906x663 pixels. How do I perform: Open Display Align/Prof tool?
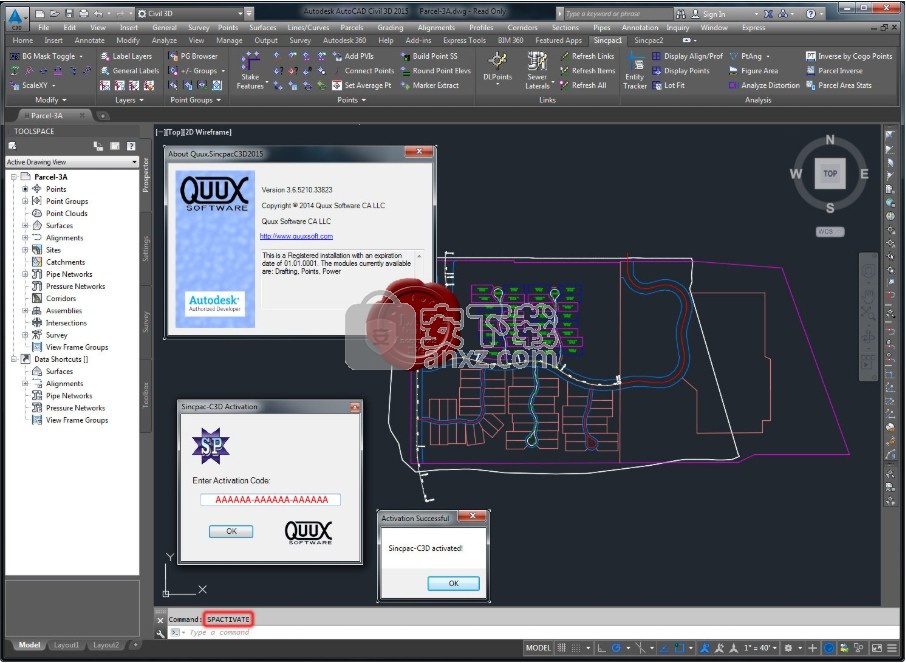[x=688, y=56]
